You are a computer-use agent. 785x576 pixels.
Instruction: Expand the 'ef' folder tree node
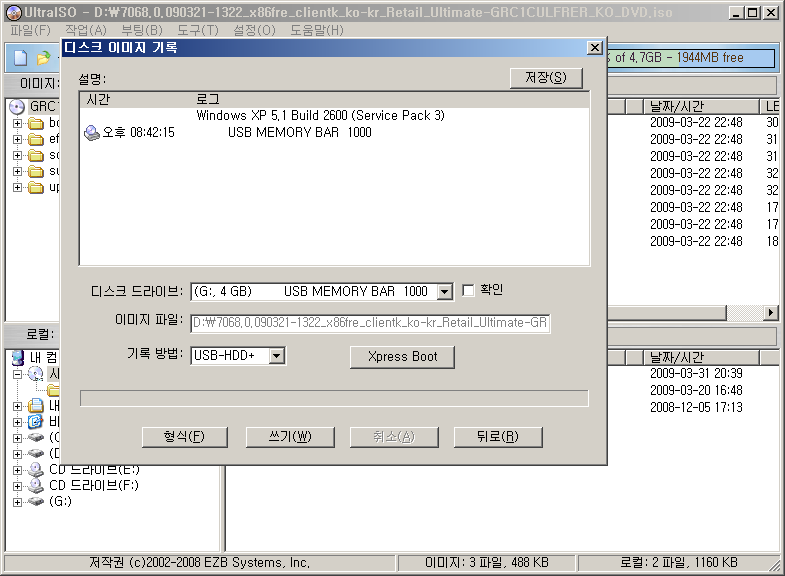pyautogui.click(x=18, y=139)
